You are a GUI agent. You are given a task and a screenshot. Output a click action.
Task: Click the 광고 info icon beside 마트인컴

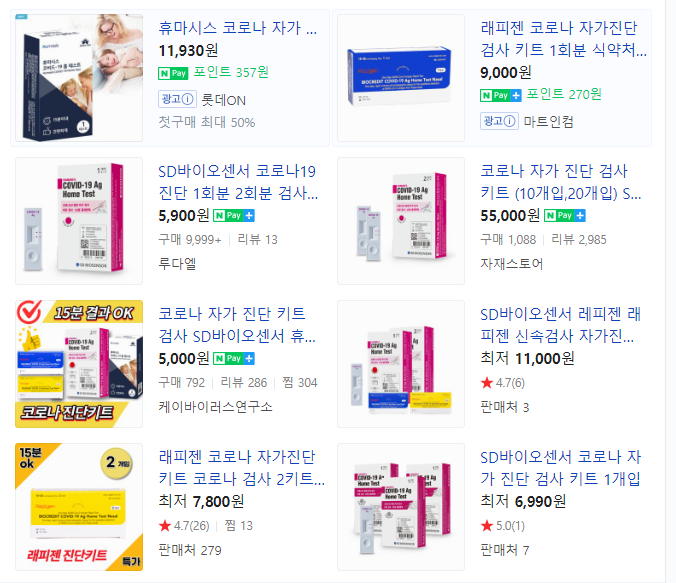click(499, 121)
